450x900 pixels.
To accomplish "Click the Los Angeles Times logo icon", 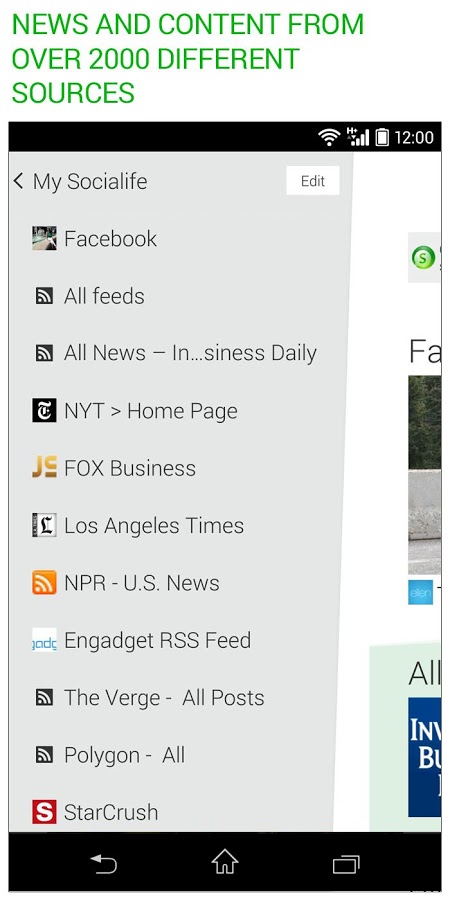I will point(44,525).
